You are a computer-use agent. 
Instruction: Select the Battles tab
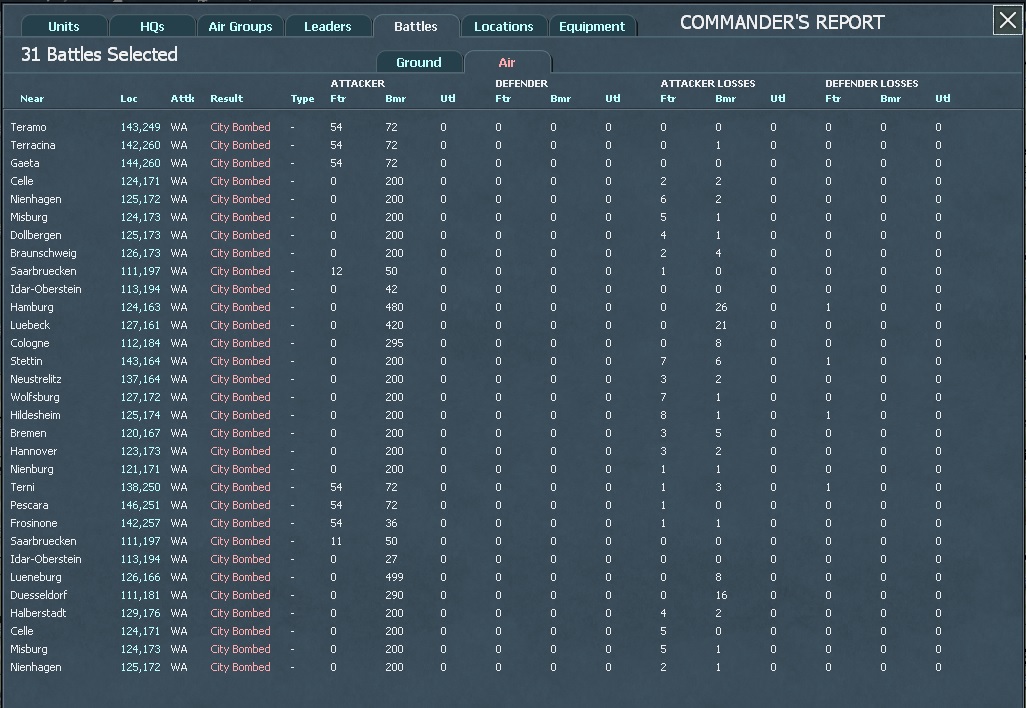tap(416, 26)
